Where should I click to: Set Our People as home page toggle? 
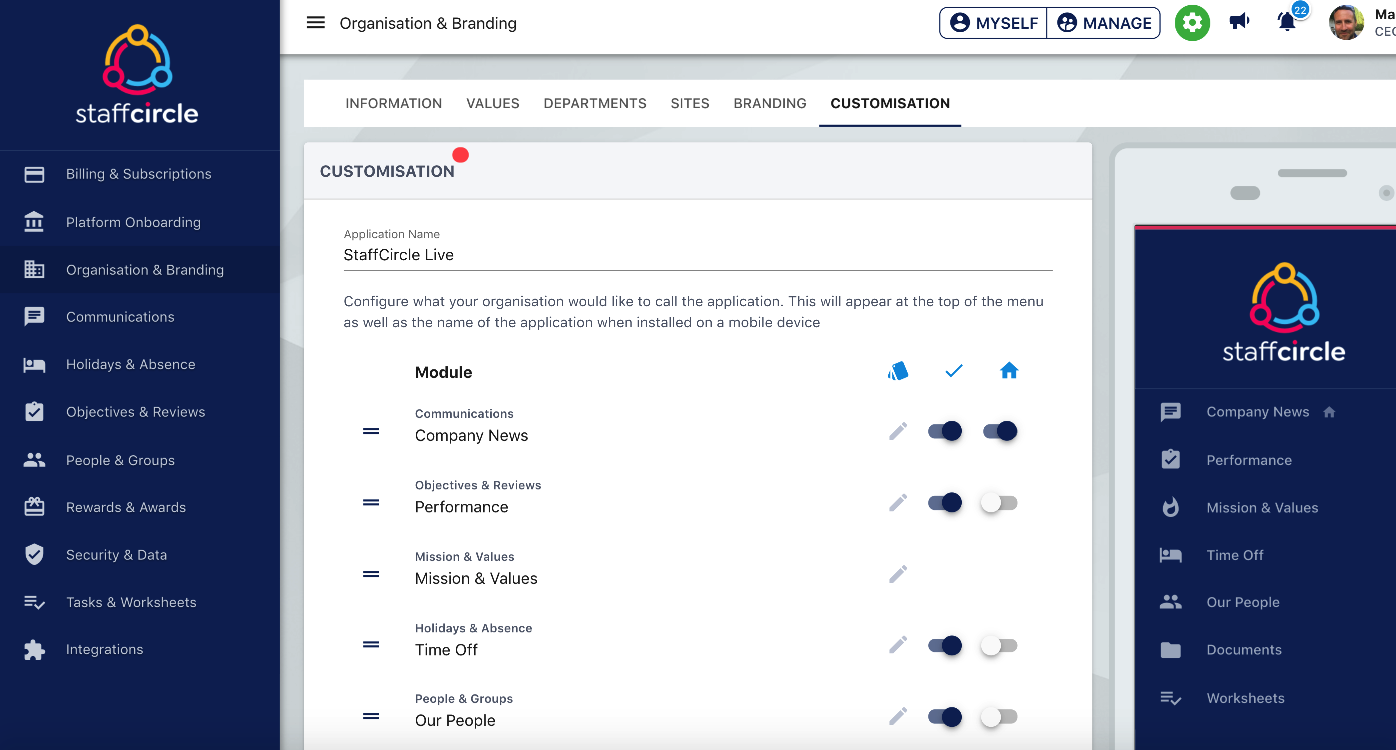[x=999, y=717]
